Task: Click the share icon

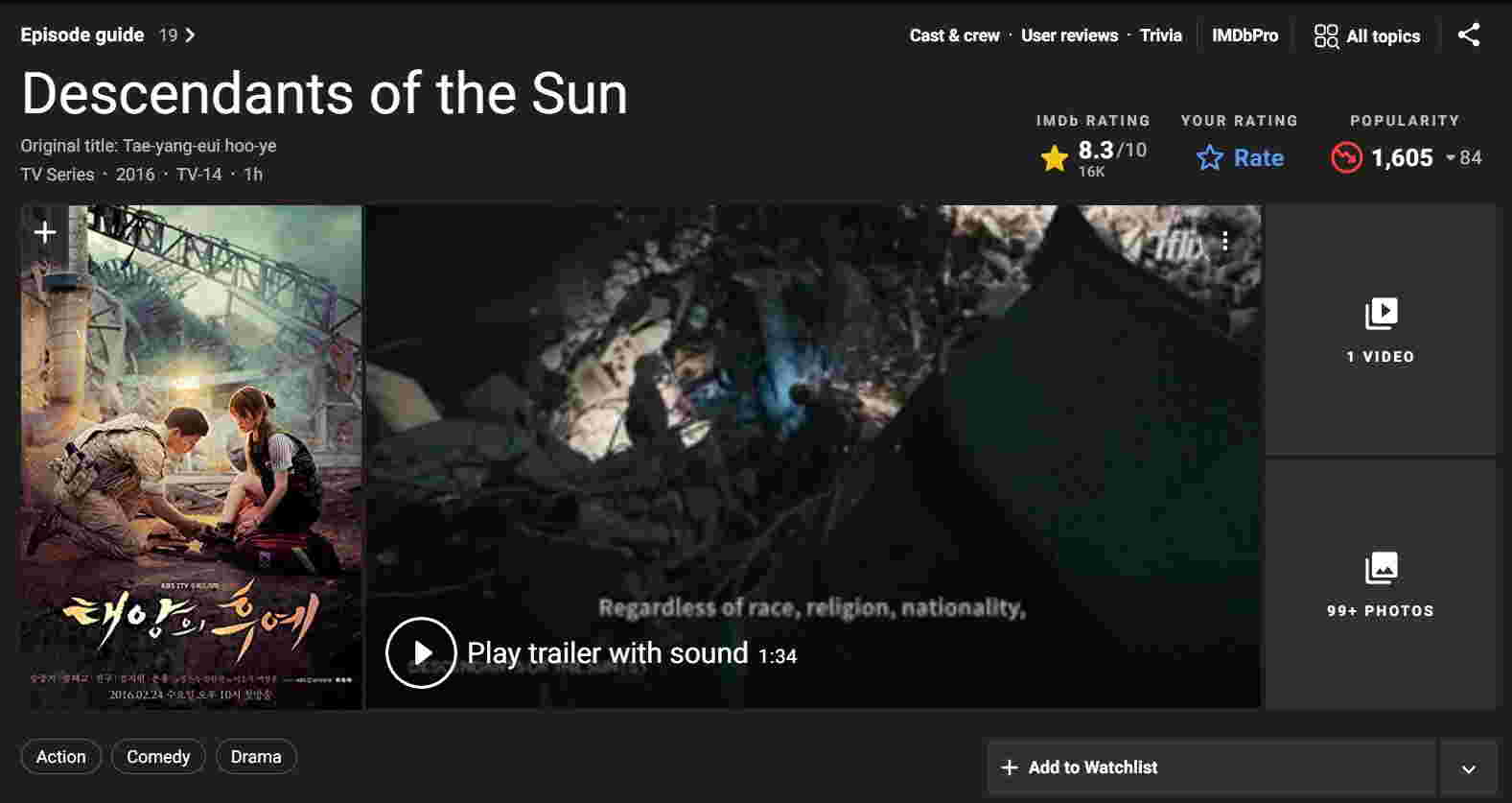Action: point(1468,35)
